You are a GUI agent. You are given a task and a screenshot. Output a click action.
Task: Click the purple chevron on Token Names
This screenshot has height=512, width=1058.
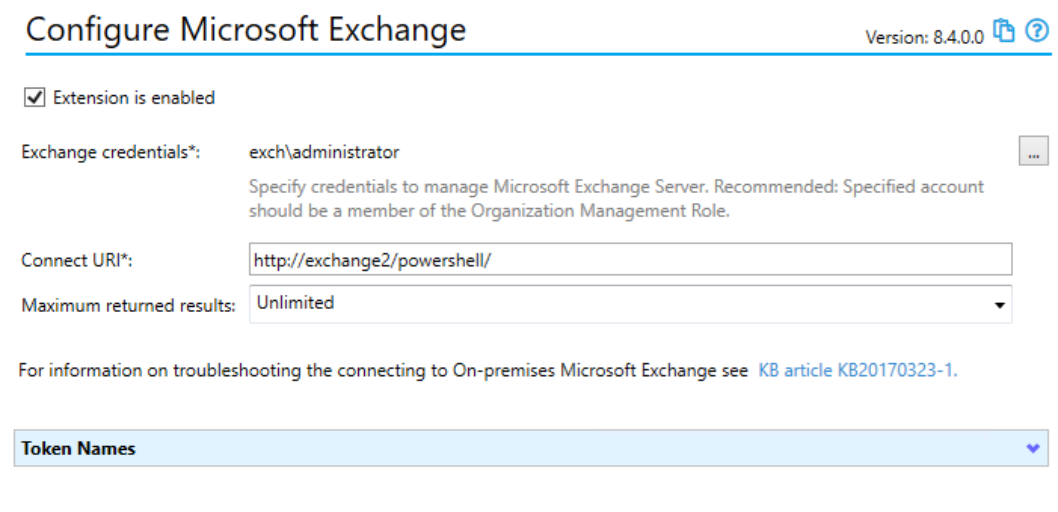coord(1032,448)
